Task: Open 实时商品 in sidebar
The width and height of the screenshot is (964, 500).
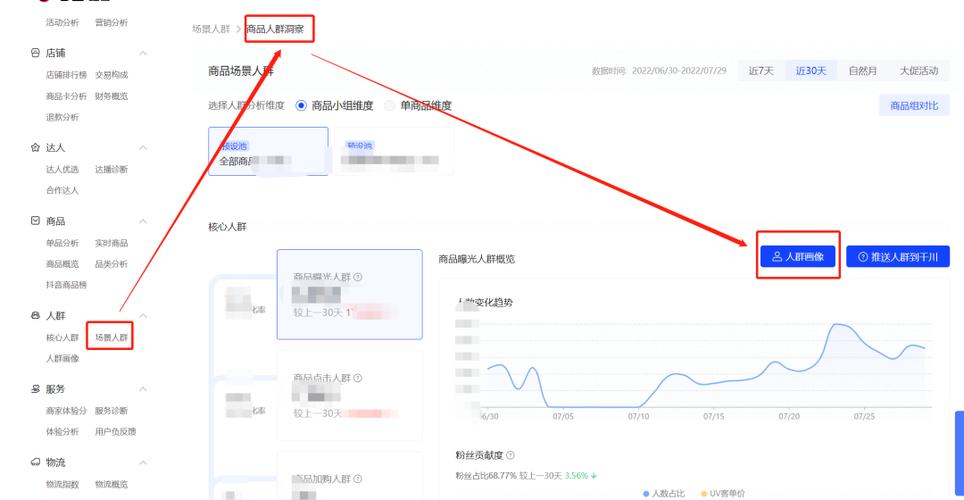Action: (111, 243)
